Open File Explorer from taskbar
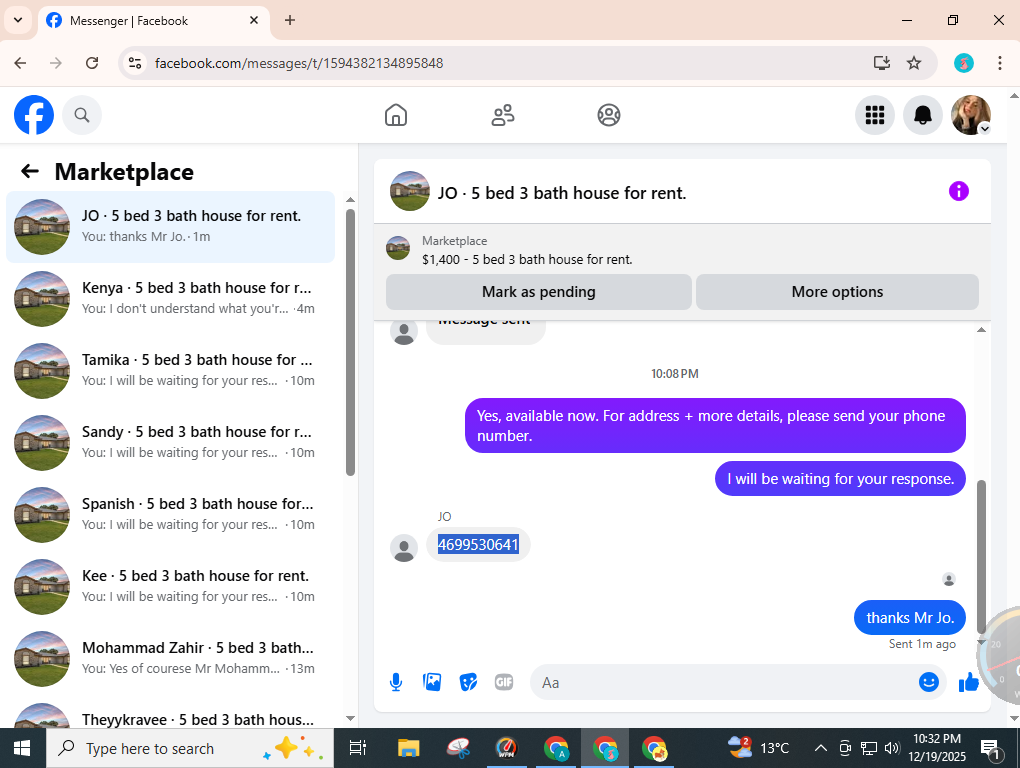 [x=409, y=748]
